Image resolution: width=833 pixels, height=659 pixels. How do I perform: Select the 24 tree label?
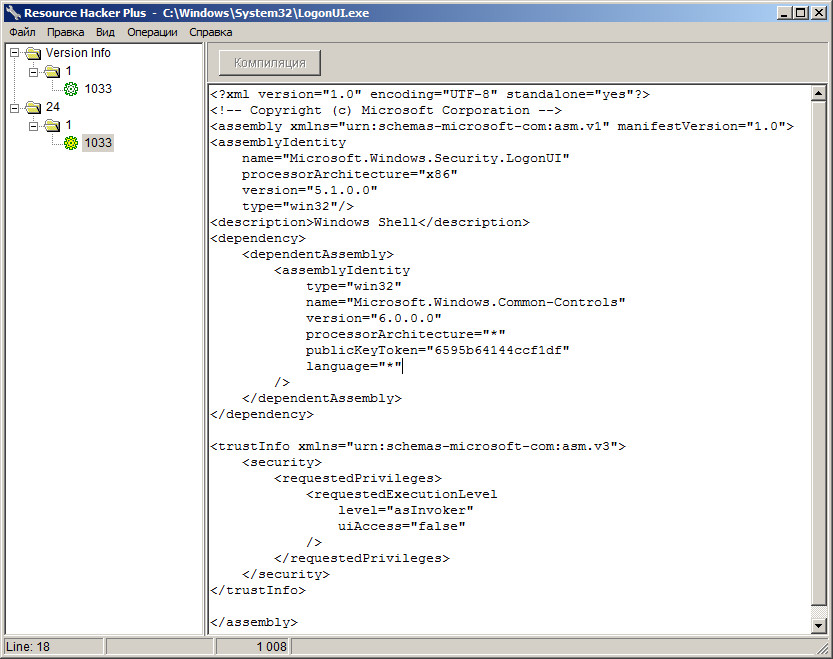pyautogui.click(x=53, y=107)
